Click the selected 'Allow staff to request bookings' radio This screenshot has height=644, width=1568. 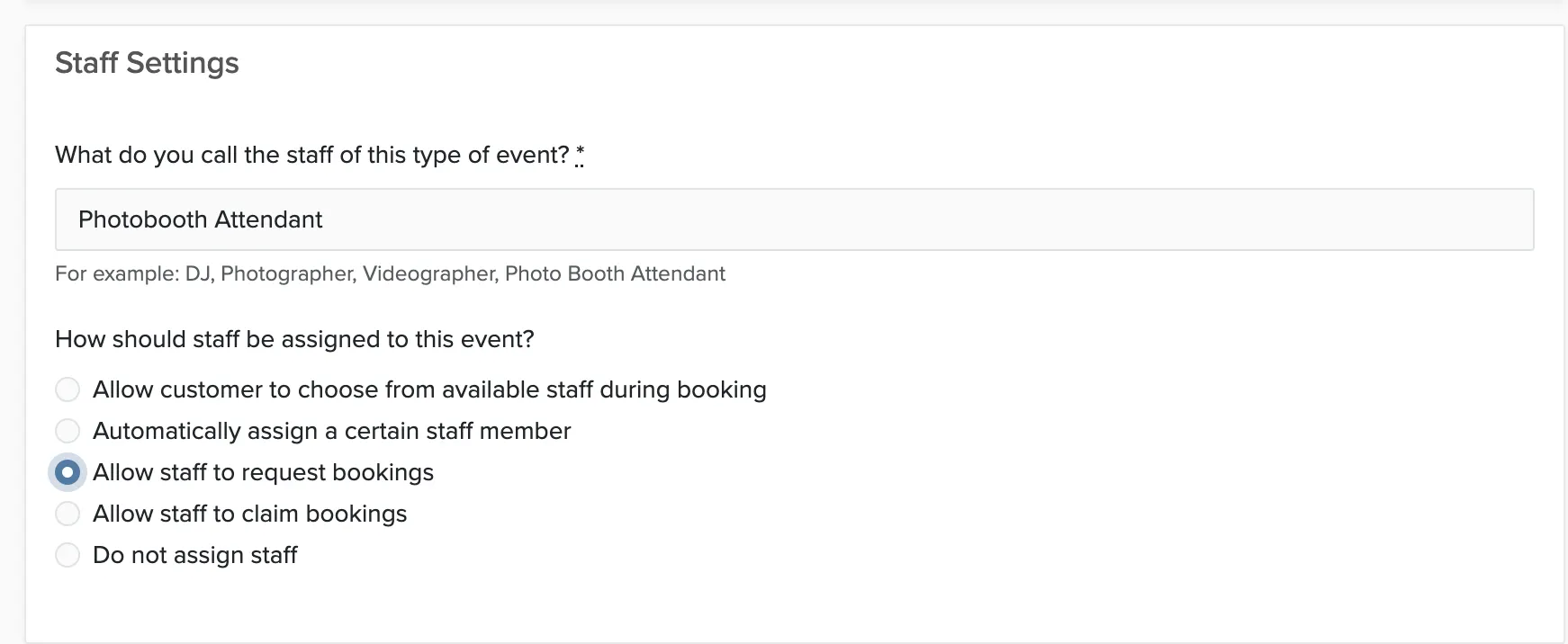(x=68, y=472)
